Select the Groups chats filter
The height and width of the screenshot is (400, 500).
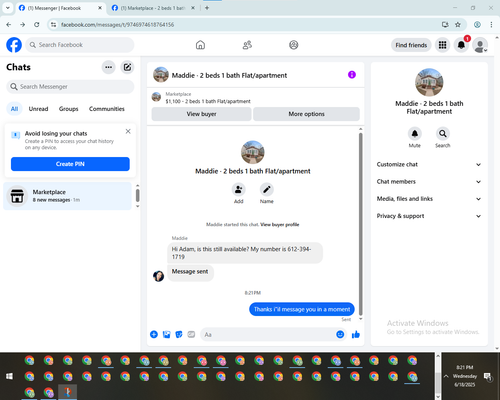[x=68, y=109]
